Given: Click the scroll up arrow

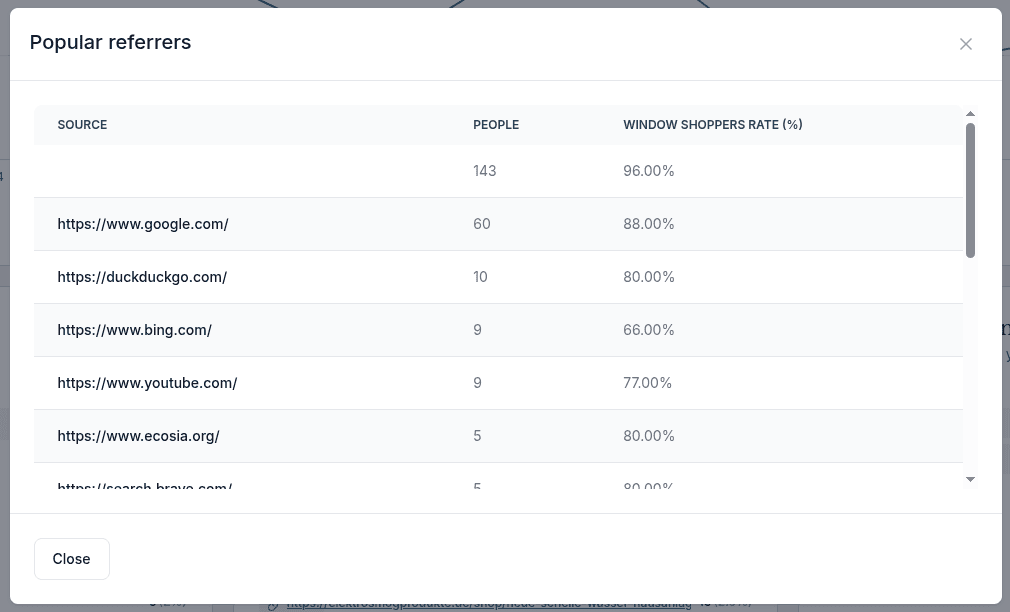Looking at the screenshot, I should tap(970, 114).
